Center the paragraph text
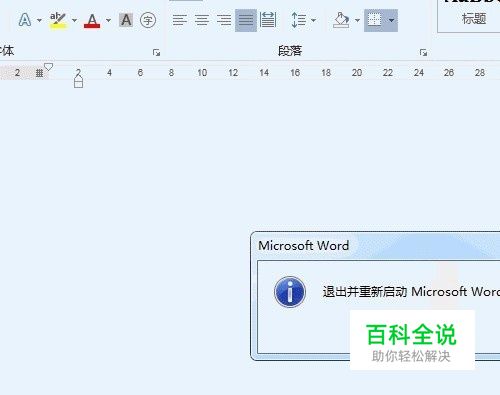 (202, 20)
